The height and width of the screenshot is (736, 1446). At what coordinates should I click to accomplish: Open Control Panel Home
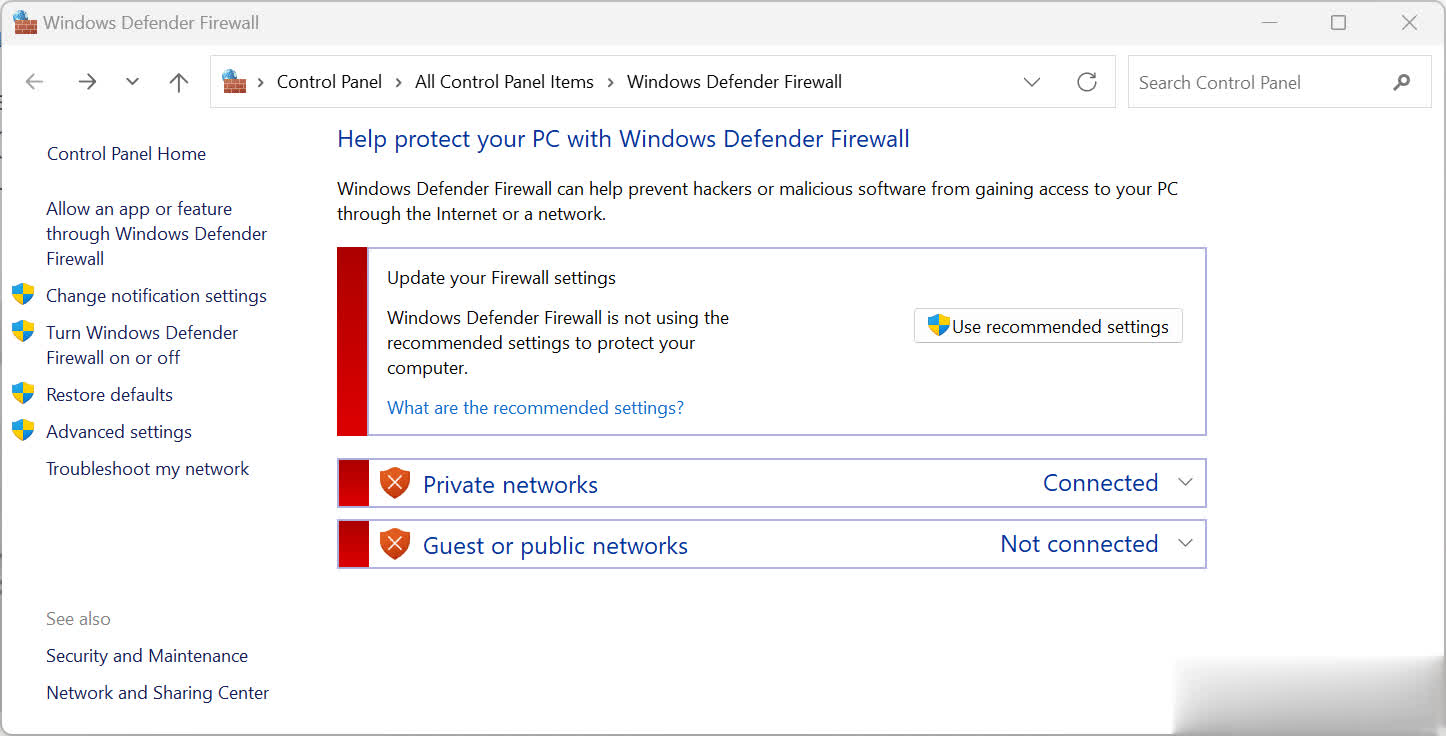[x=126, y=154]
